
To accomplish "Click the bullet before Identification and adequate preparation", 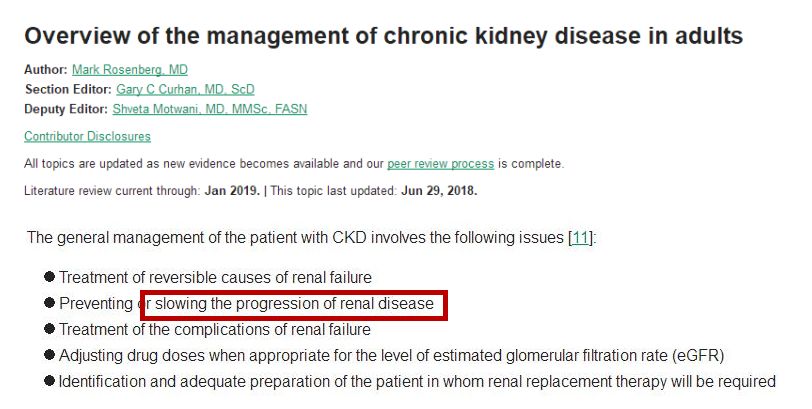I will pyautogui.click(x=49, y=381).
